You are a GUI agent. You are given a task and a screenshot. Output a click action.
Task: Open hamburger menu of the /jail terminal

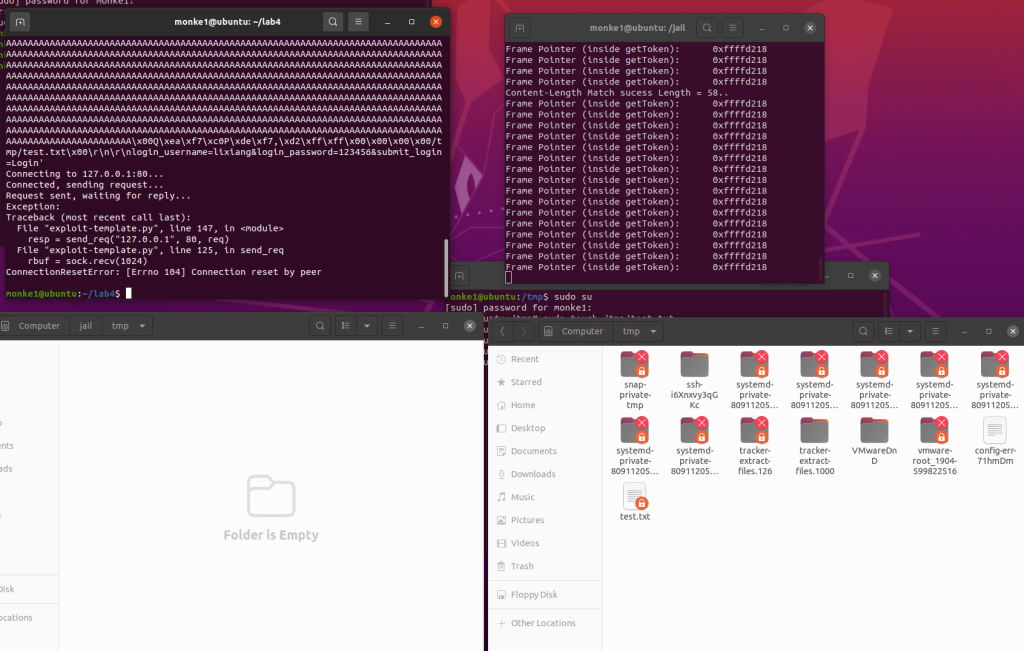(x=734, y=28)
